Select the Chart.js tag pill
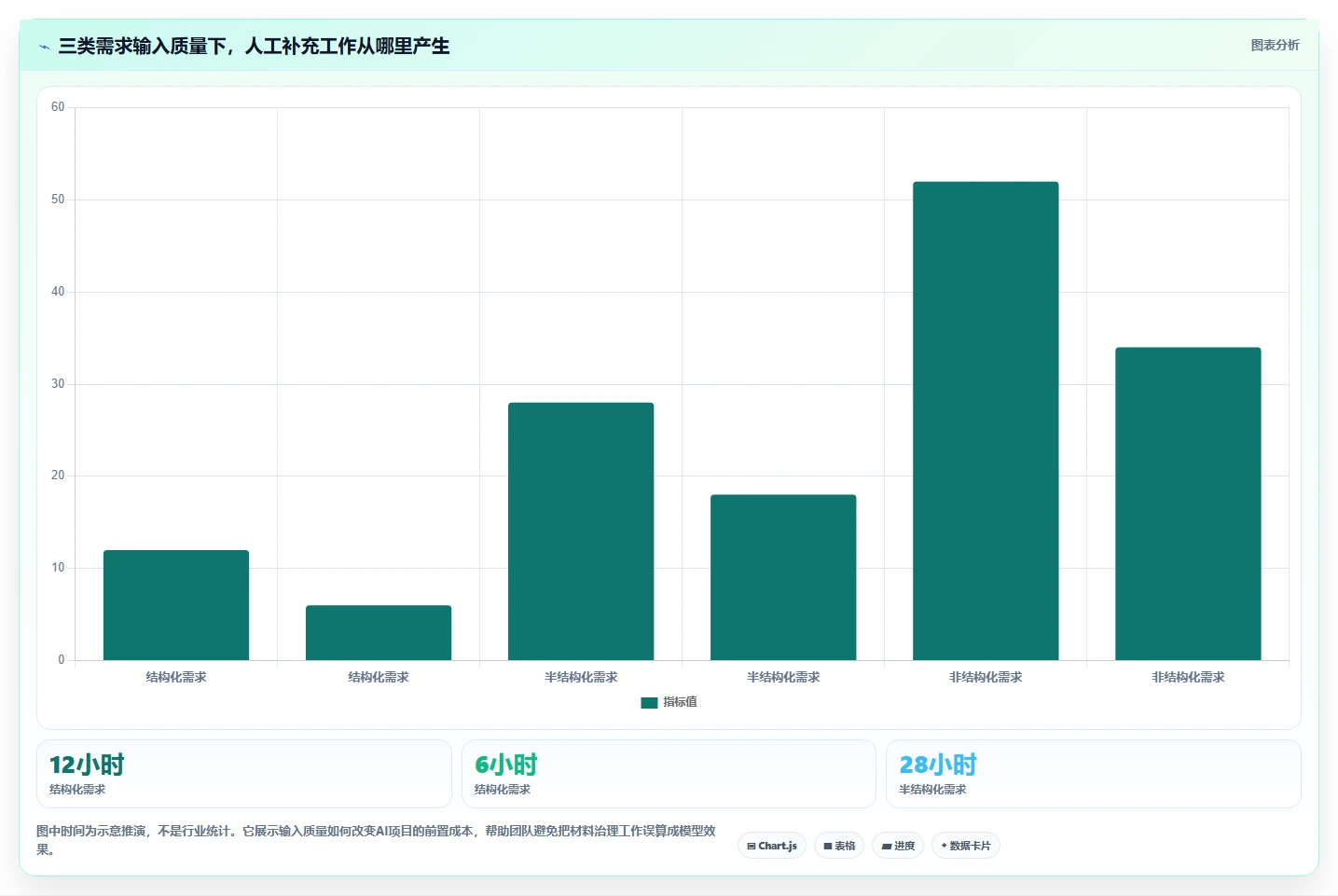The height and width of the screenshot is (896, 1338). click(x=772, y=846)
